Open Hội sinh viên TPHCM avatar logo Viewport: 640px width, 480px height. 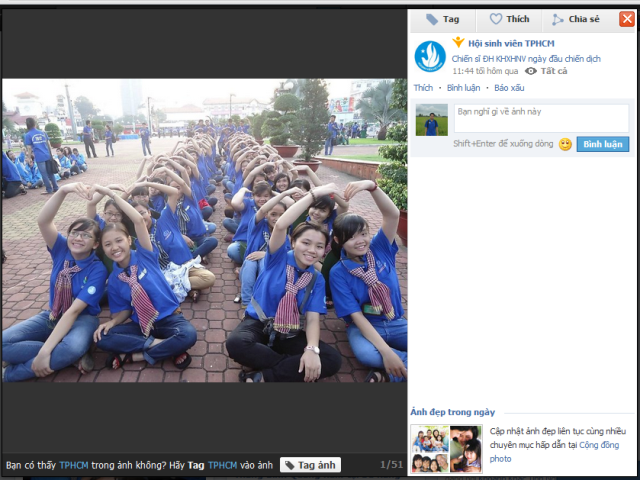click(430, 57)
